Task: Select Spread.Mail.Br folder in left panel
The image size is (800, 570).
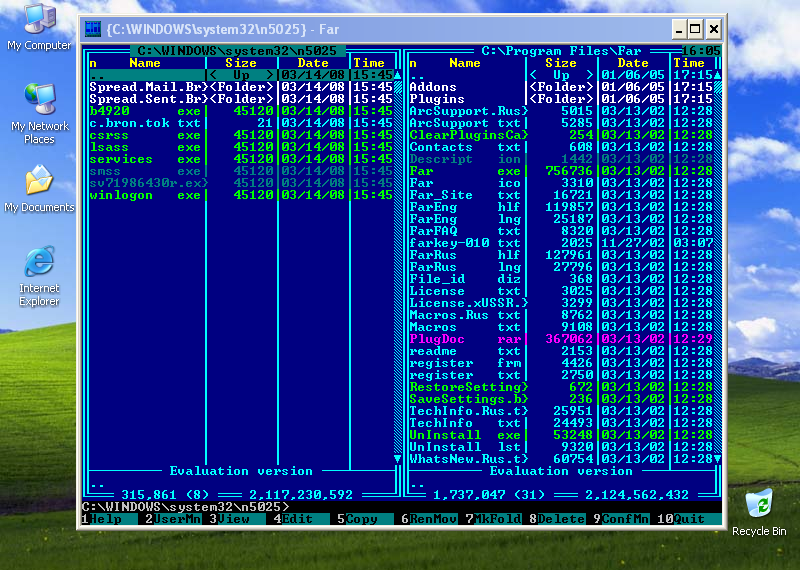Action: click(x=241, y=87)
